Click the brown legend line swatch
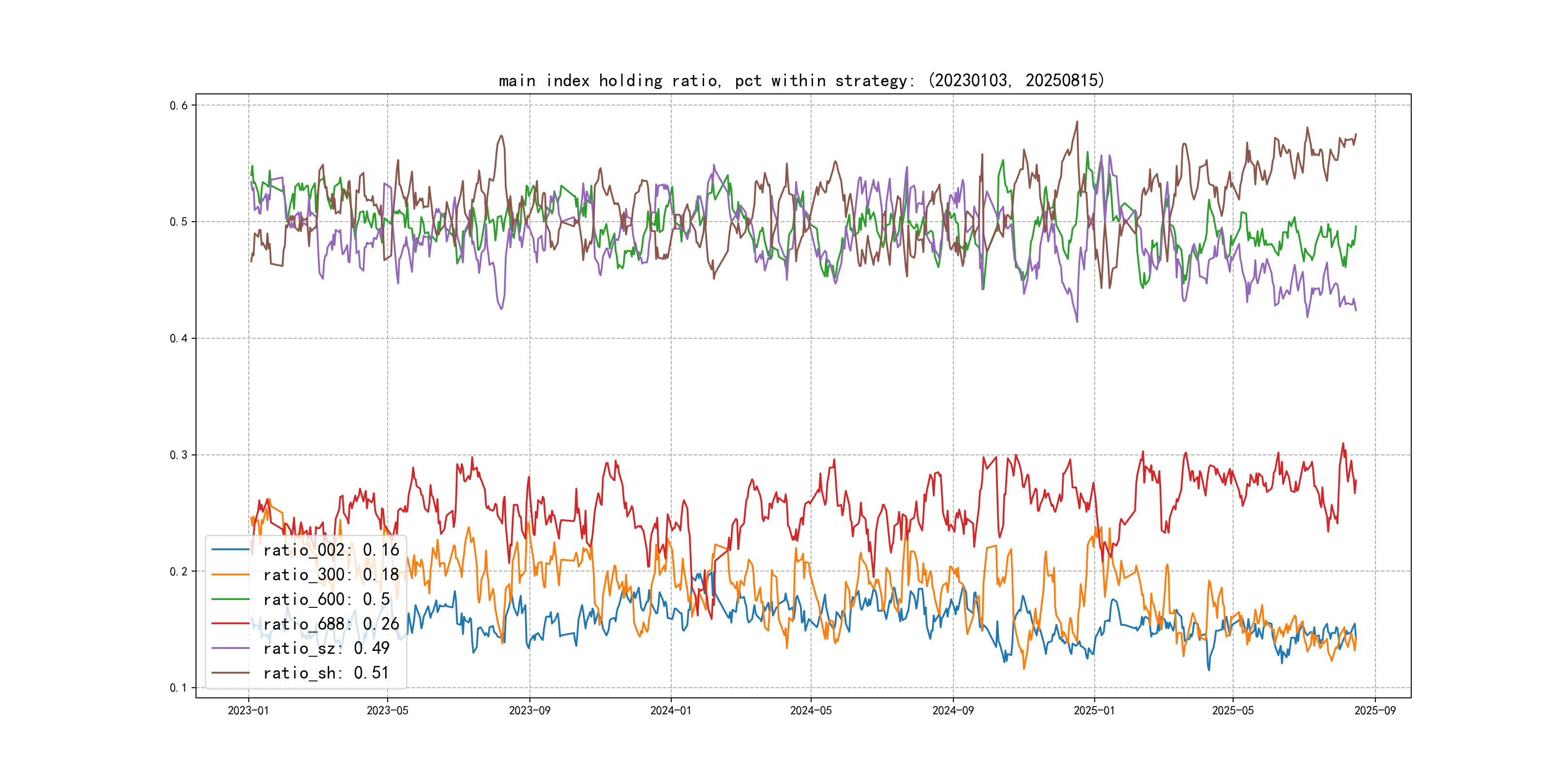This screenshot has width=1568, height=784. [231, 673]
